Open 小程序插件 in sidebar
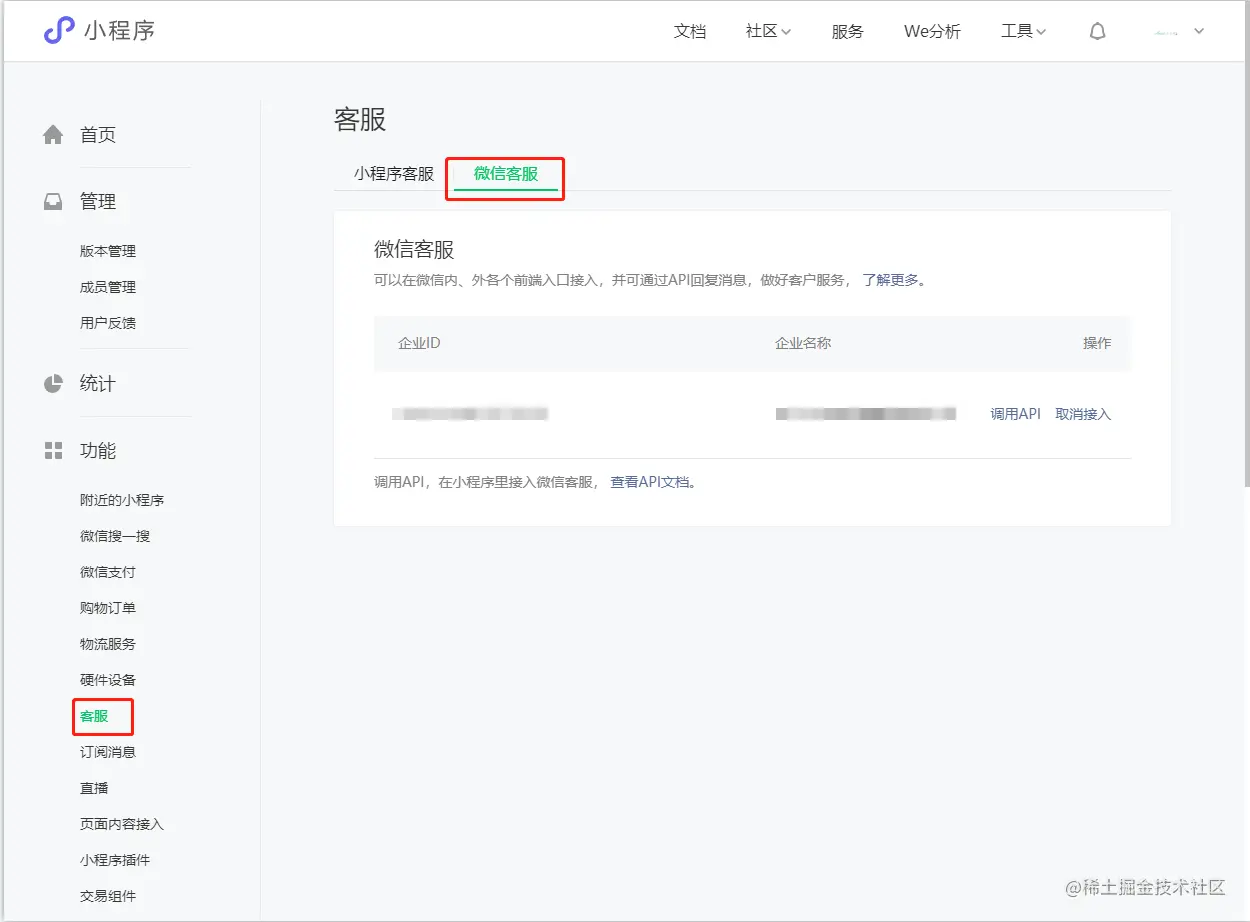The height and width of the screenshot is (922, 1250). point(115,860)
